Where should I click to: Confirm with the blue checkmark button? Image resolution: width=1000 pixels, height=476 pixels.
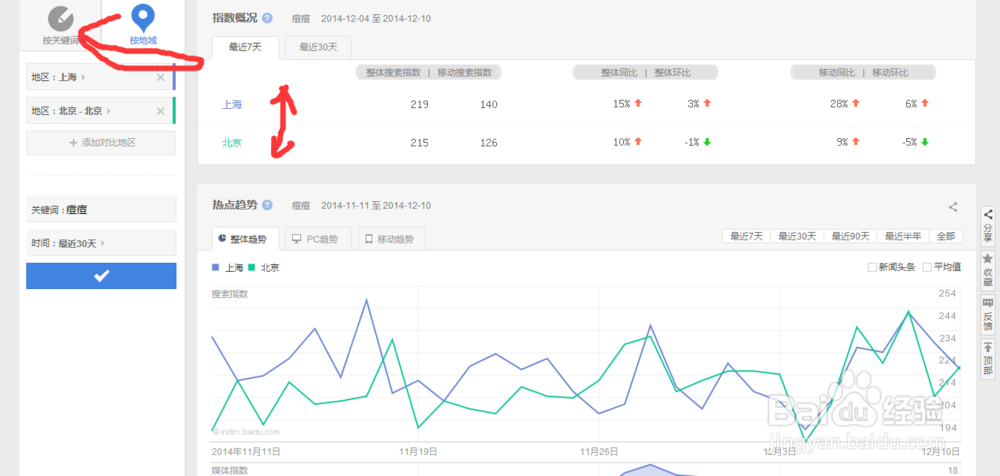[101, 276]
